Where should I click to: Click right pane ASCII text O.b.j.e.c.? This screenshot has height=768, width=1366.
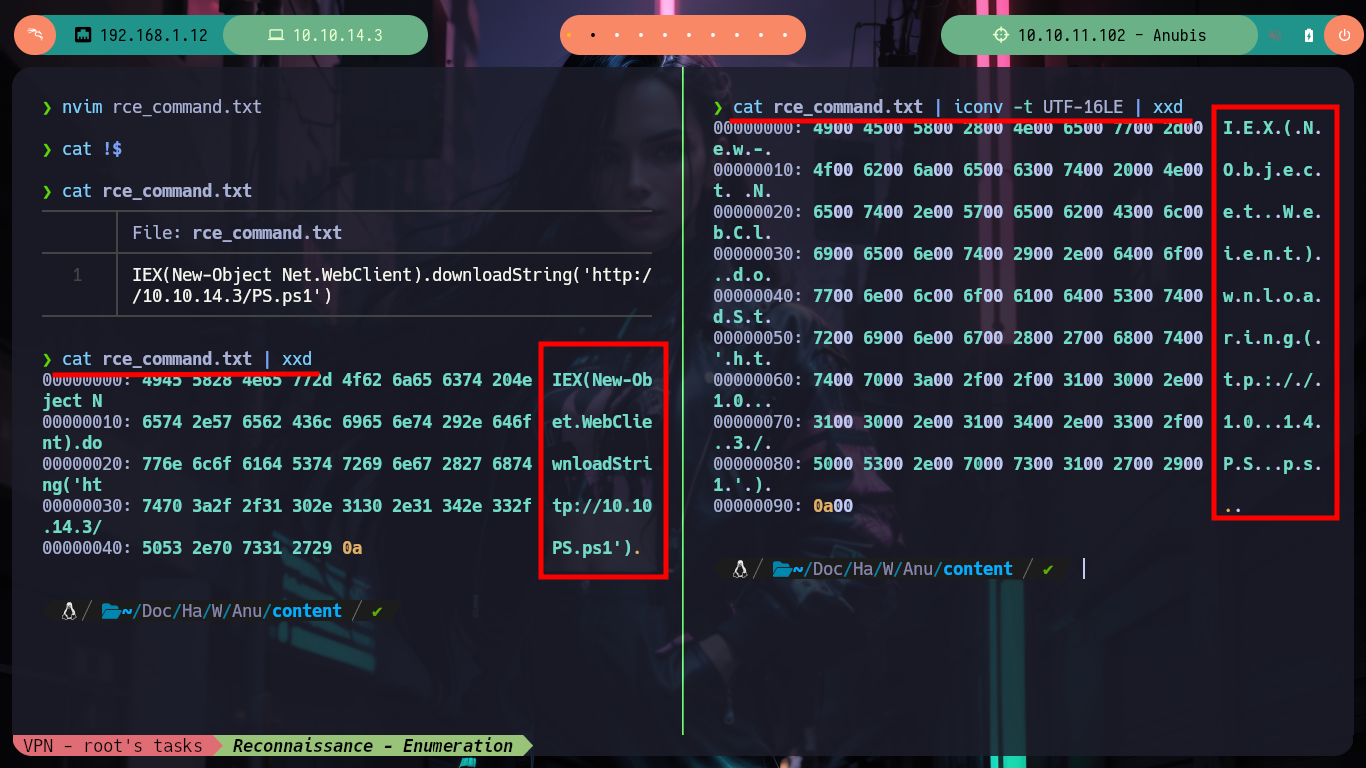pyautogui.click(x=1273, y=170)
